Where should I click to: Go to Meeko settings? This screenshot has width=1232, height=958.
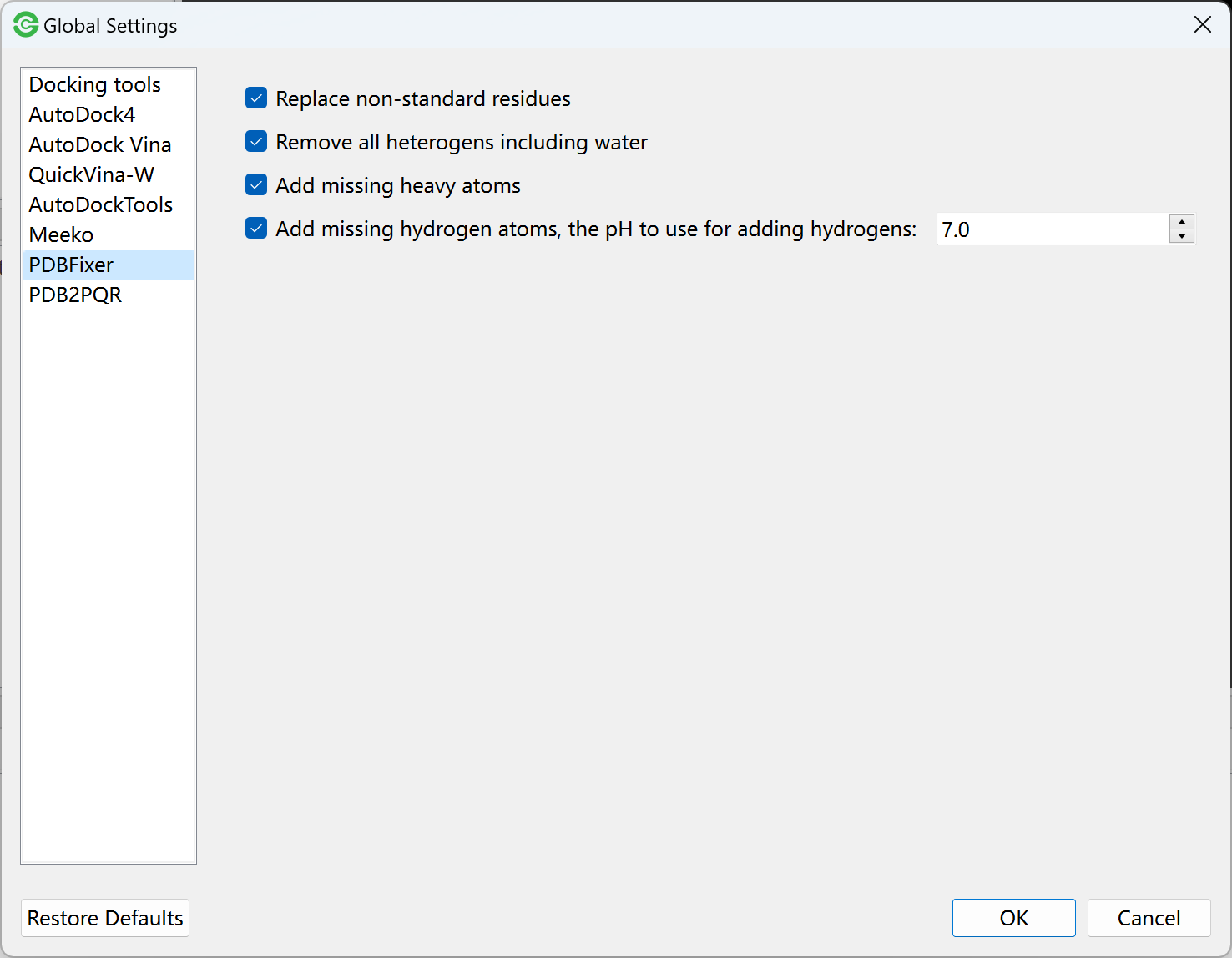click(x=109, y=234)
